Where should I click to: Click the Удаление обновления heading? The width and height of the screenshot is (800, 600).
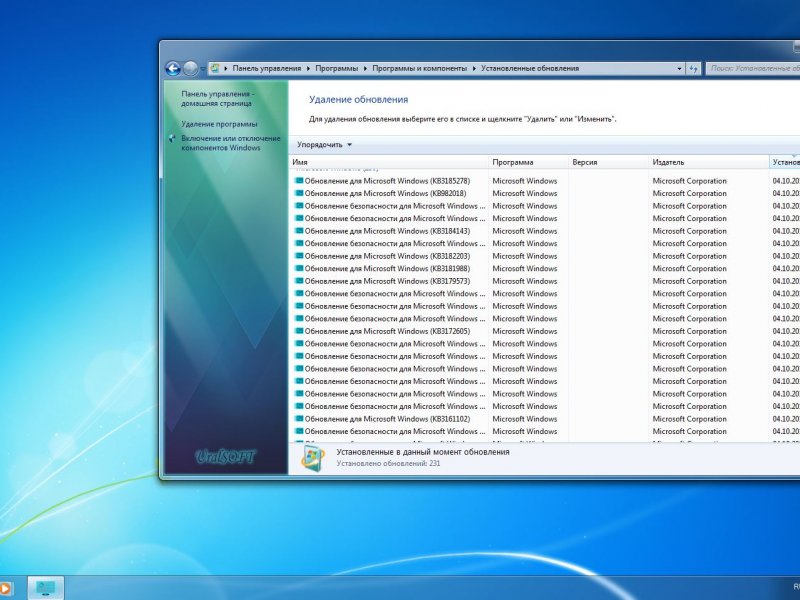(358, 99)
